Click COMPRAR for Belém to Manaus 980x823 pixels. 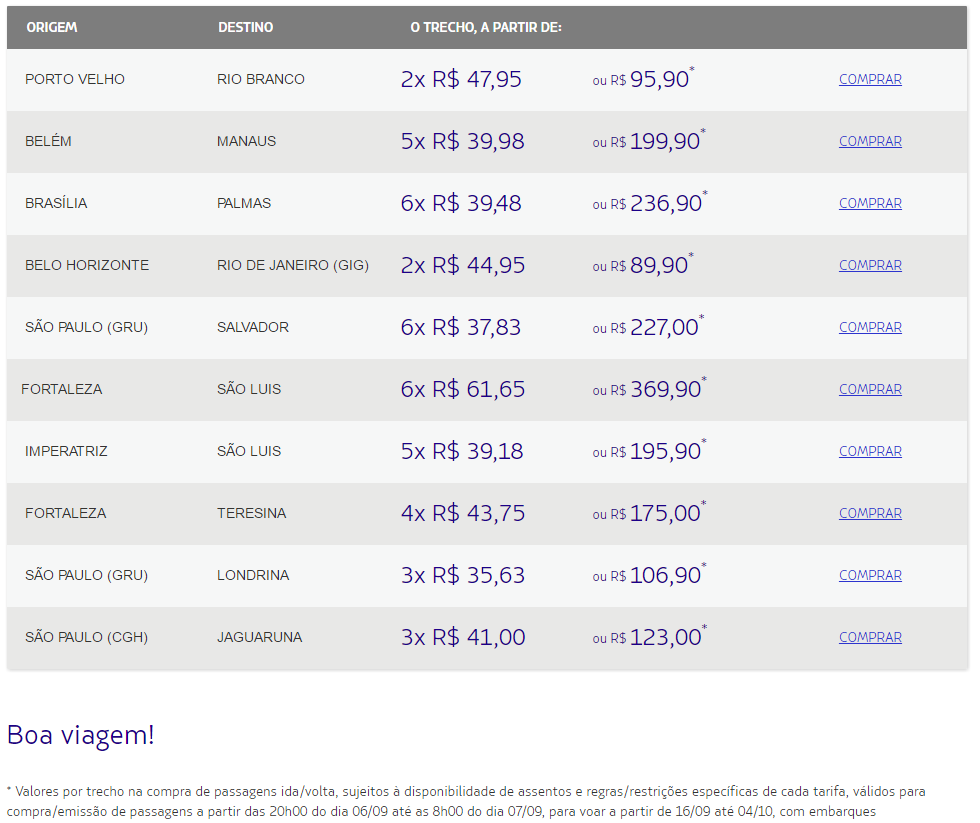(x=870, y=141)
